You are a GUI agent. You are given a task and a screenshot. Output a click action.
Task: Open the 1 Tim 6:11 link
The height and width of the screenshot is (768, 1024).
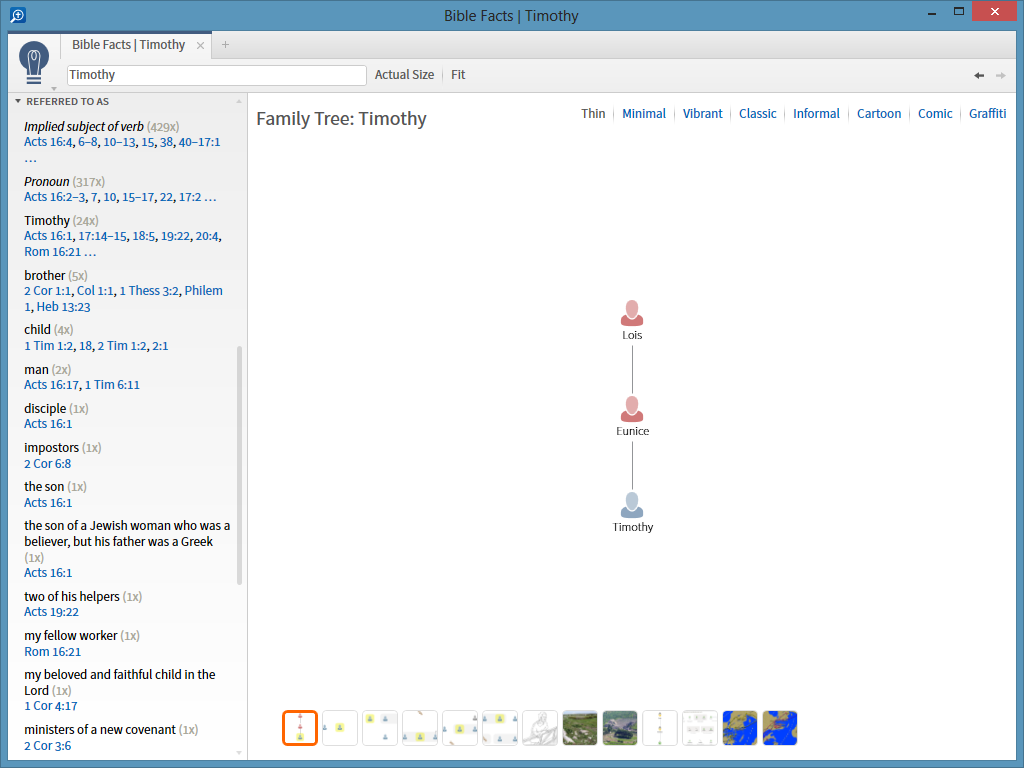click(x=112, y=385)
